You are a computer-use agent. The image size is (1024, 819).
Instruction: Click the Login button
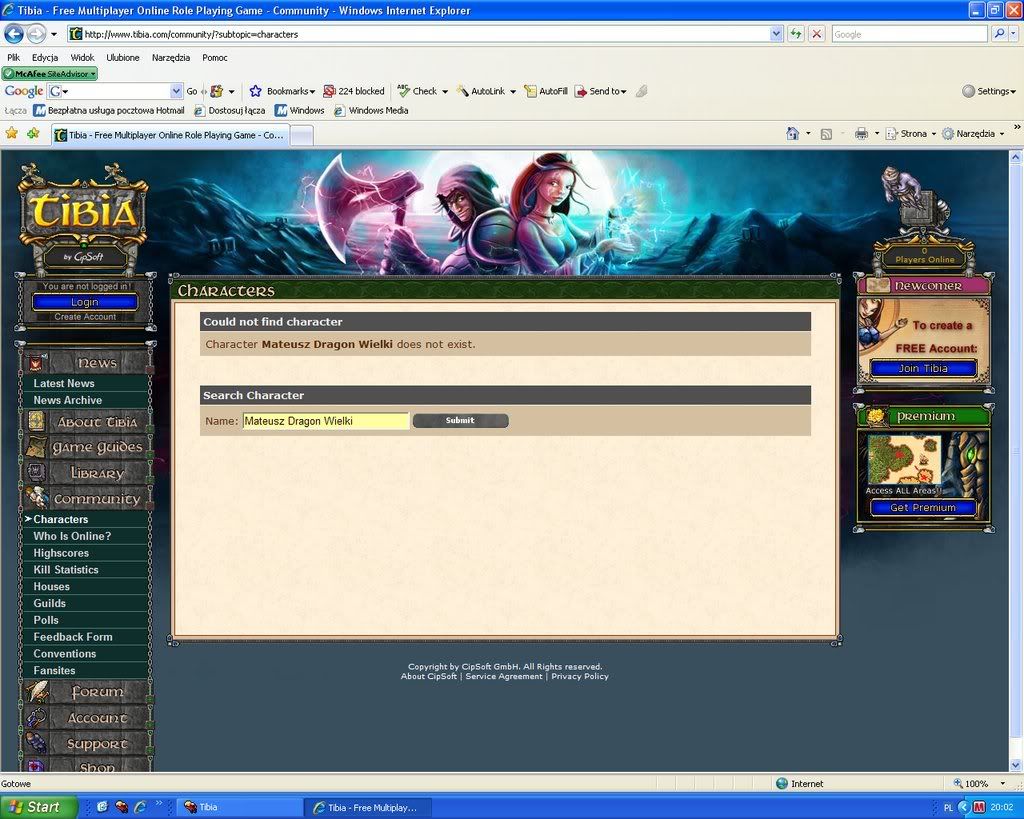coord(85,302)
